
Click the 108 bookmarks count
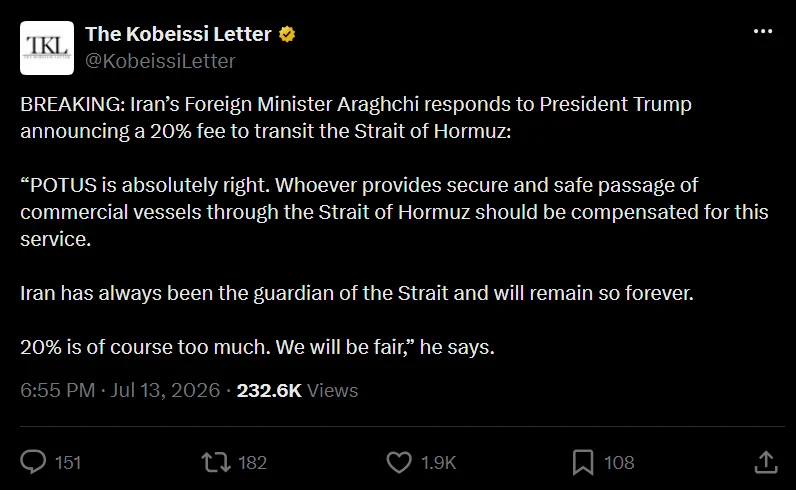click(619, 463)
